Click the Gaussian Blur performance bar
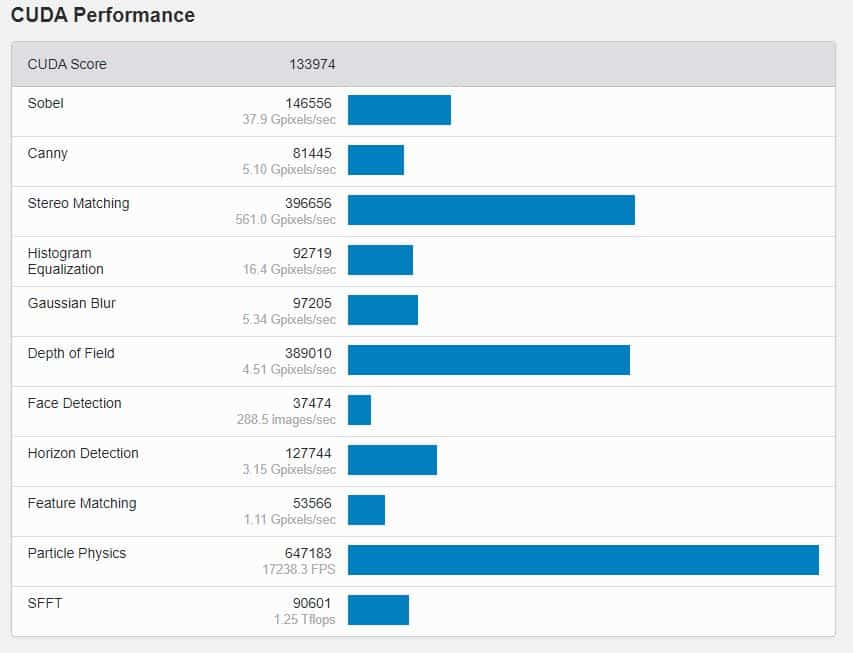853x653 pixels. click(383, 310)
